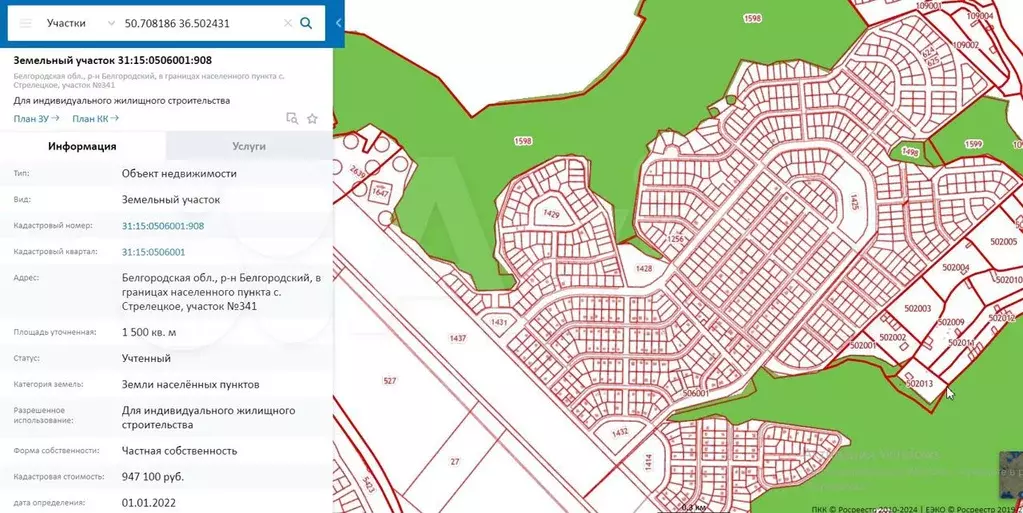1023x513 pixels.
Task: Click the magnifier search icon
Action: click(x=306, y=23)
